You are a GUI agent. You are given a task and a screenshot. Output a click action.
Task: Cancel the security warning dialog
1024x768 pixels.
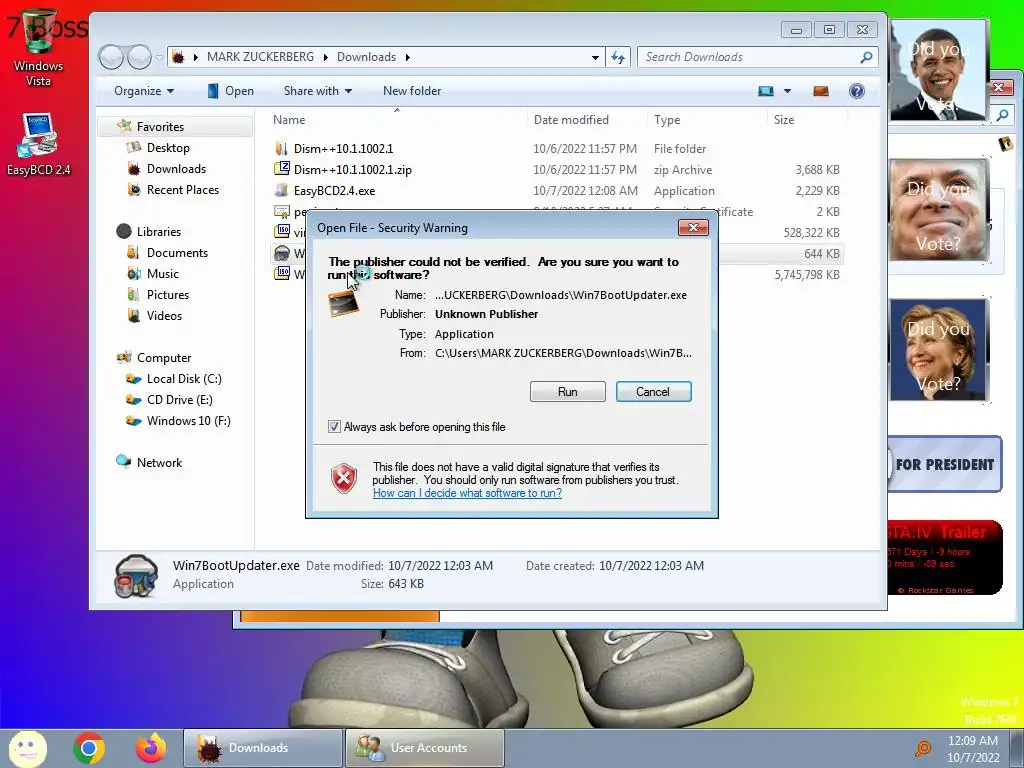(653, 392)
